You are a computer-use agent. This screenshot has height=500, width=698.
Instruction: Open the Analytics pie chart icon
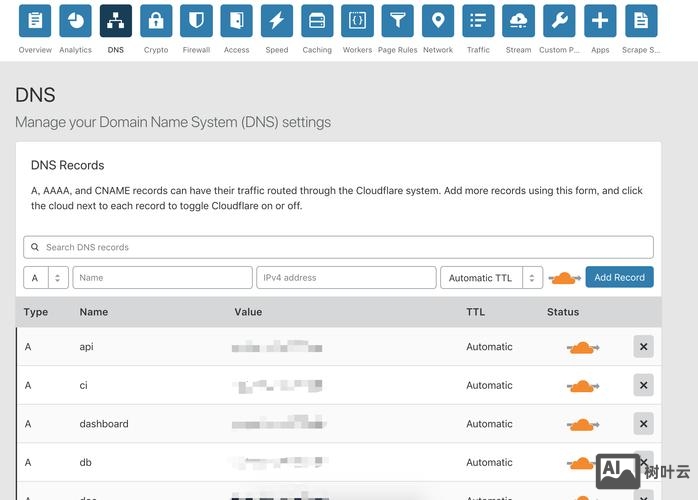point(75,21)
